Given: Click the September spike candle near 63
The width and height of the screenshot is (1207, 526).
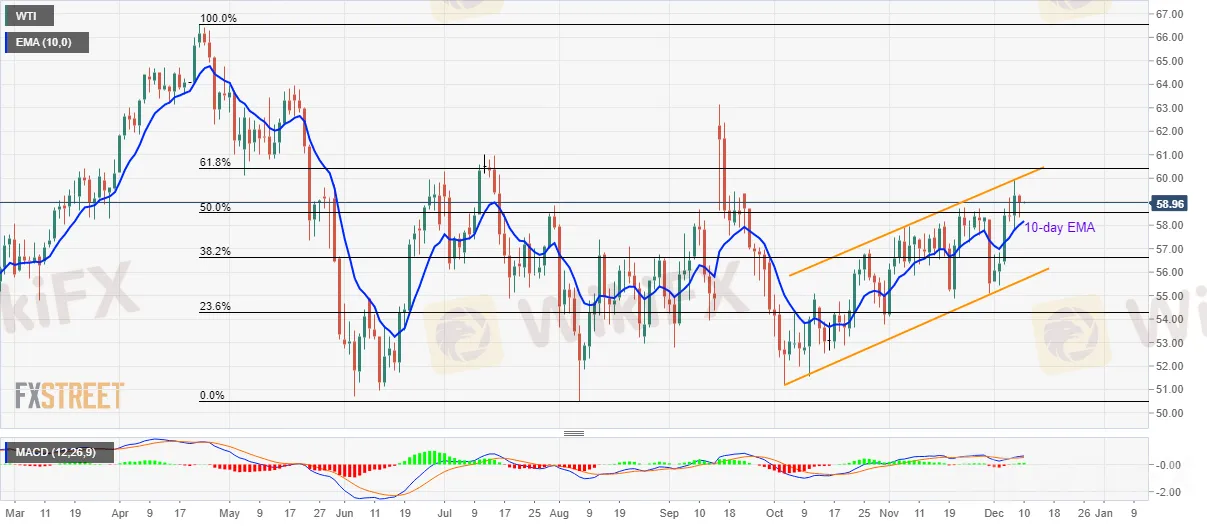Looking at the screenshot, I should (x=720, y=140).
